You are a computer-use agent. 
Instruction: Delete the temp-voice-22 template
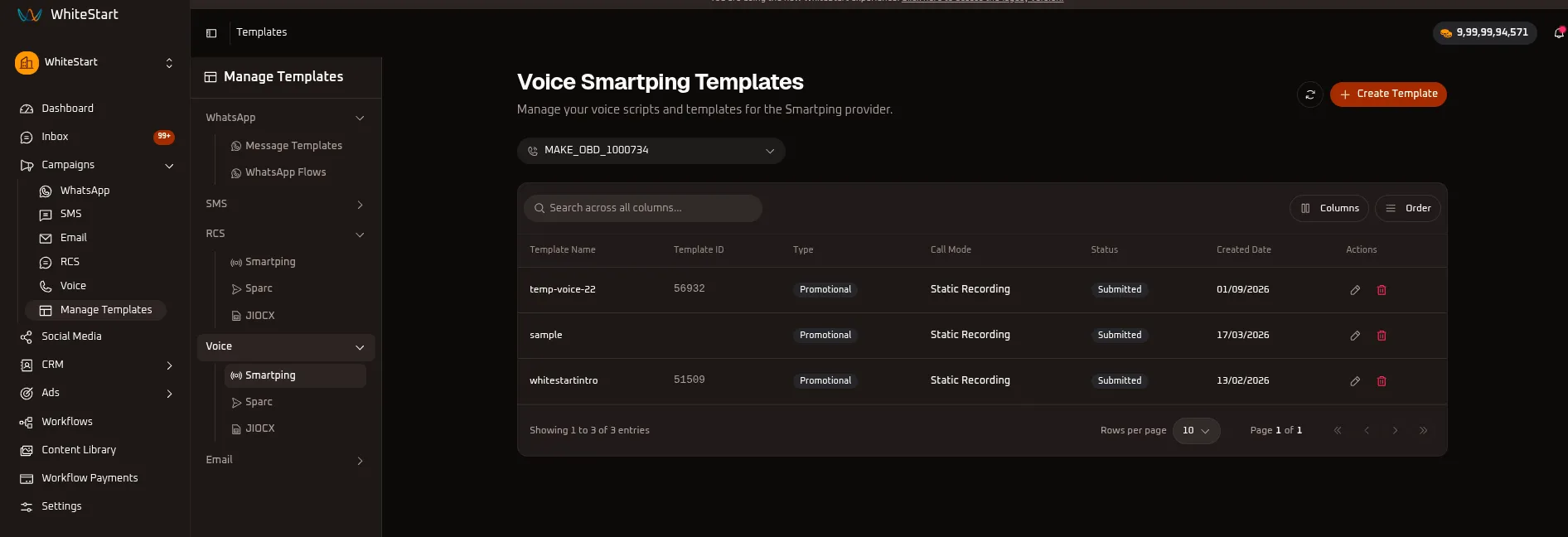pos(1382,290)
